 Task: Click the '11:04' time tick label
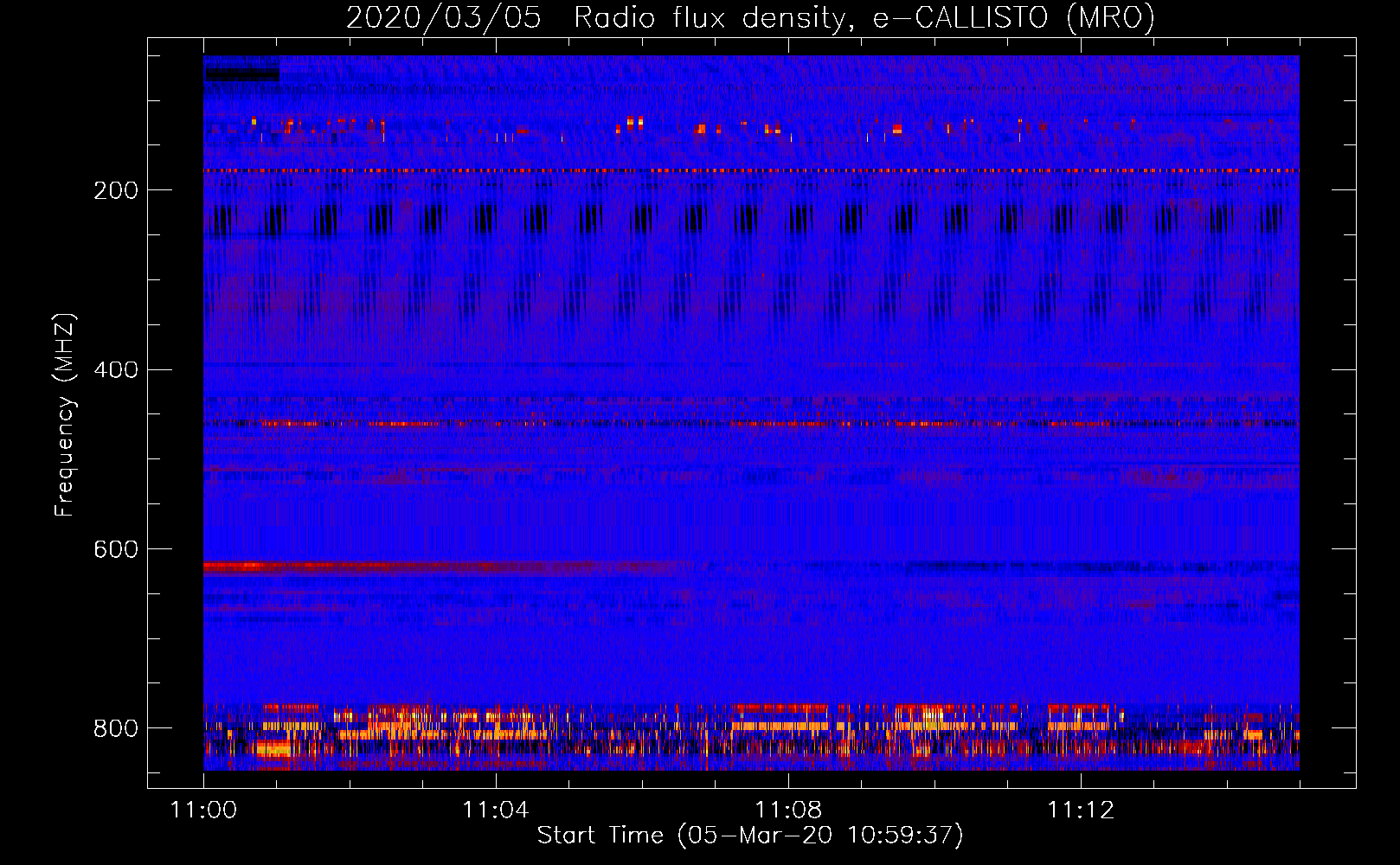coord(496,810)
